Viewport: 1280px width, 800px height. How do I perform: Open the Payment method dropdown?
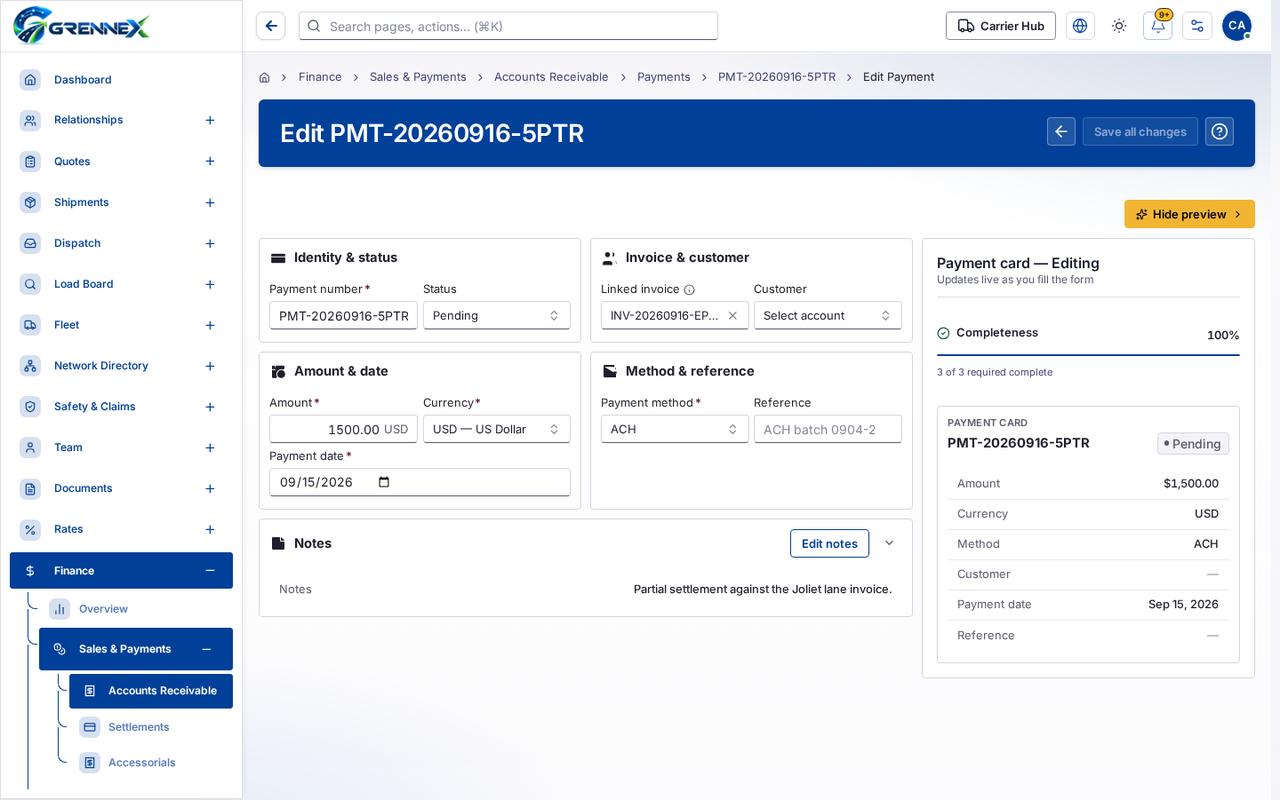tap(674, 429)
